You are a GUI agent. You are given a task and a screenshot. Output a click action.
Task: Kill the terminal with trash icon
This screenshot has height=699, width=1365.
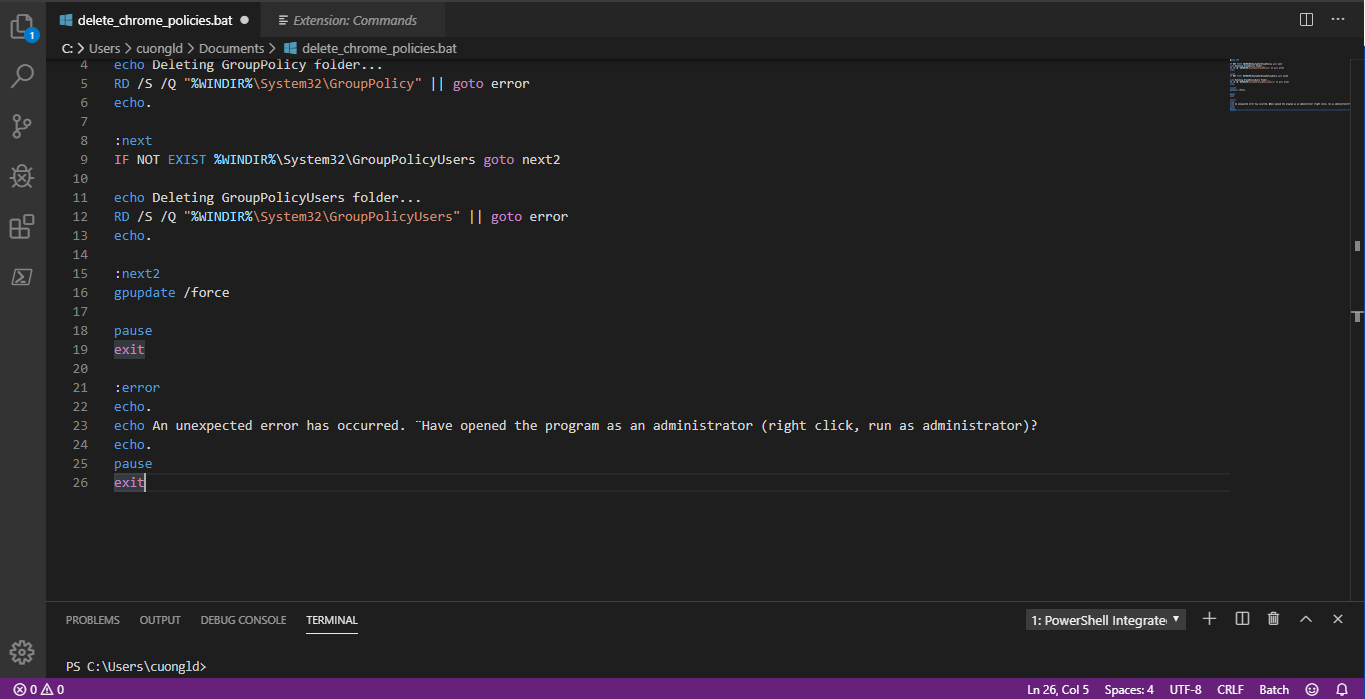coord(1273,619)
